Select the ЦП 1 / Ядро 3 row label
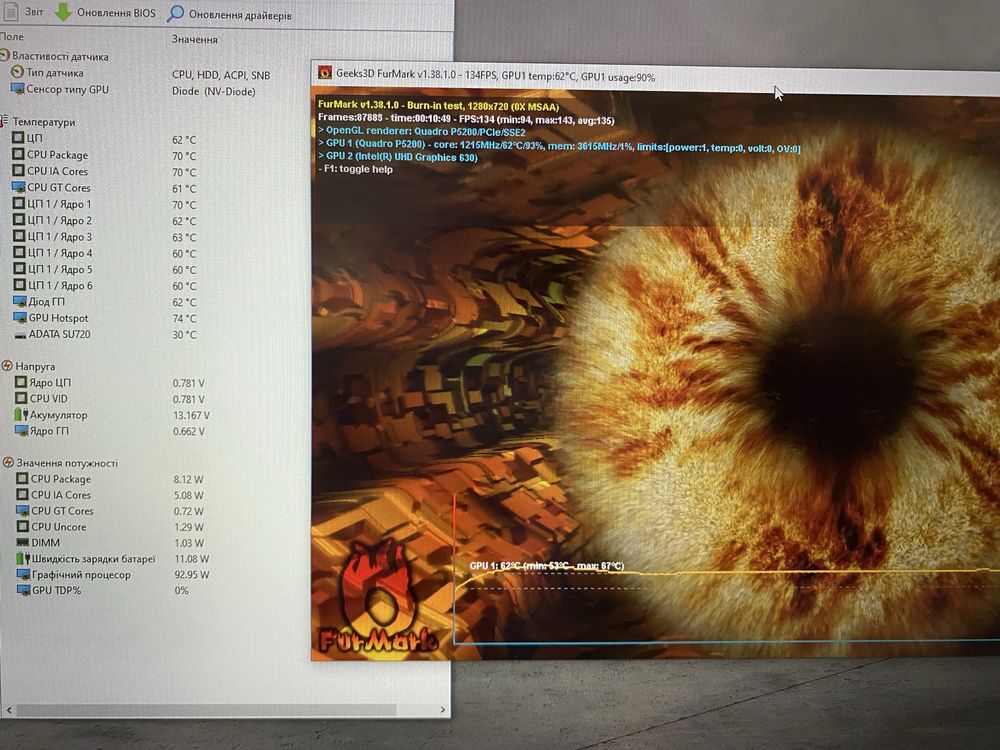The width and height of the screenshot is (1000, 750). coord(59,237)
